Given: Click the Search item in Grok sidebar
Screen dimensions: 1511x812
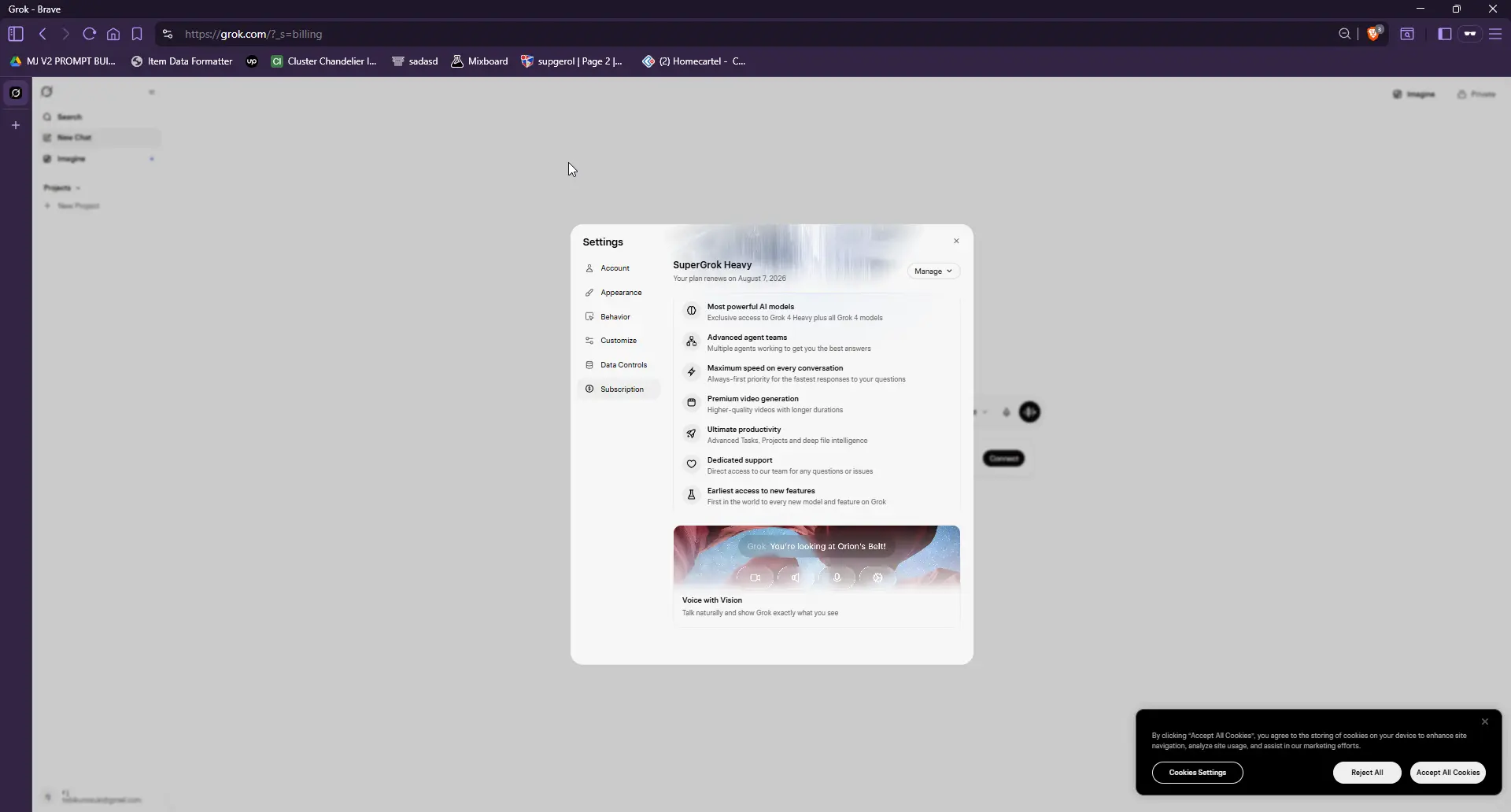Looking at the screenshot, I should 101,117.
